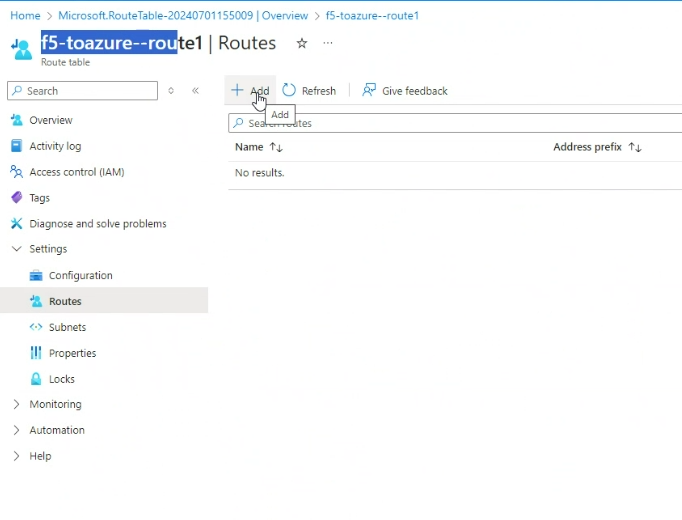Image resolution: width=682 pixels, height=520 pixels.
Task: Open f5-toazure--route1 breadcrumb link
Action: (372, 16)
